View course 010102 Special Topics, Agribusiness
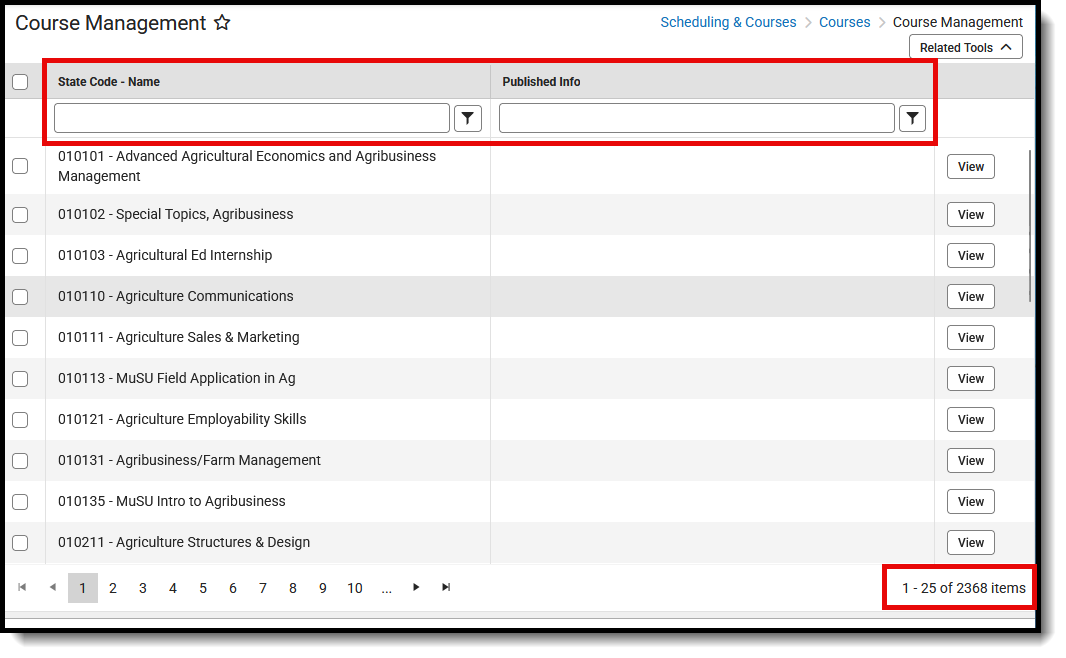Viewport: 1066px width, 658px height. [x=970, y=215]
